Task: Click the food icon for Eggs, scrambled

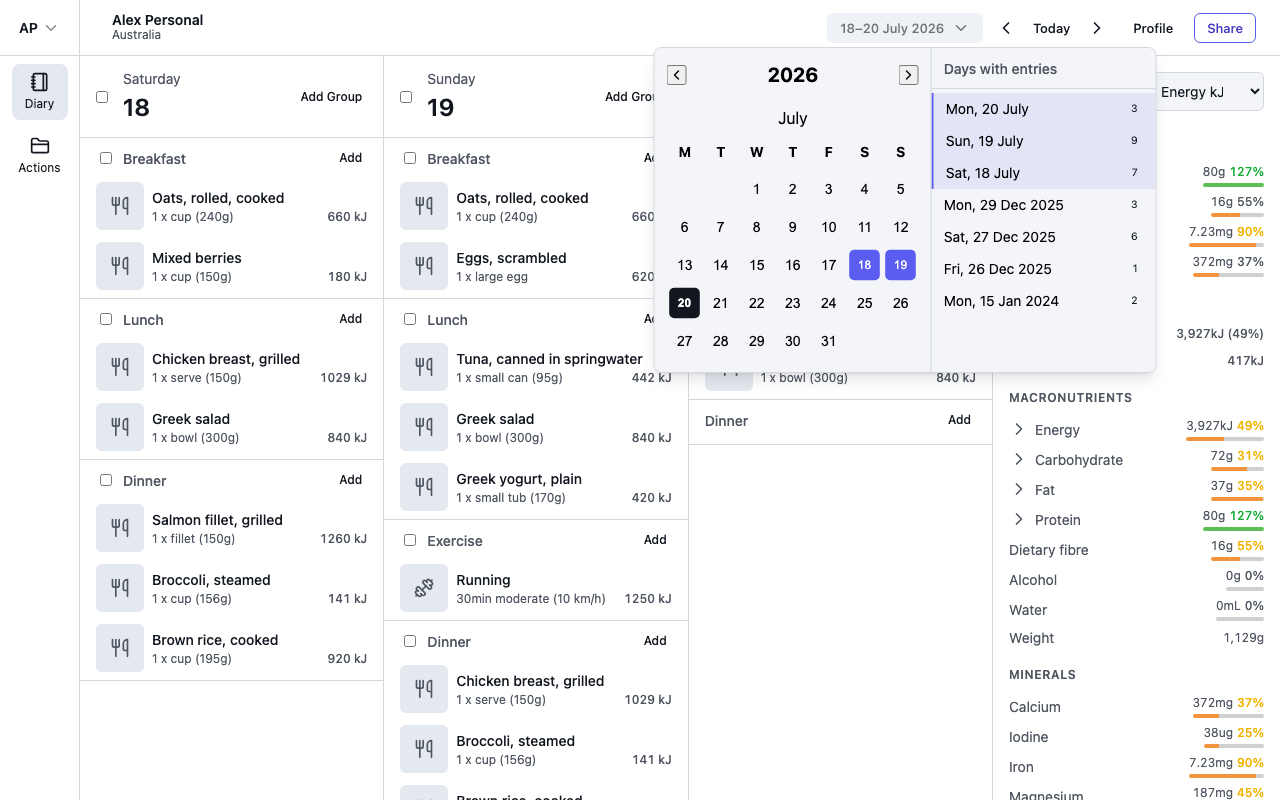Action: [x=424, y=266]
